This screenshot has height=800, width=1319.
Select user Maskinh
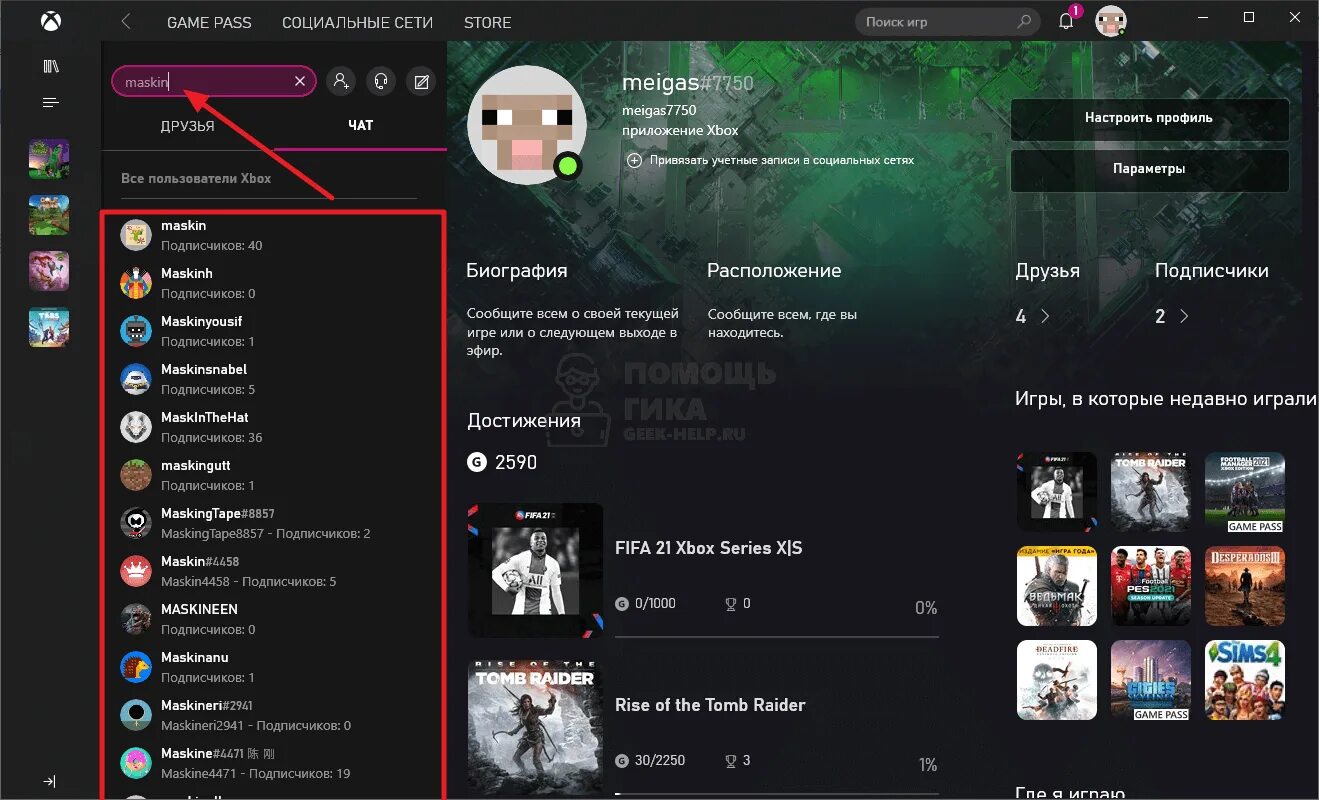(274, 283)
